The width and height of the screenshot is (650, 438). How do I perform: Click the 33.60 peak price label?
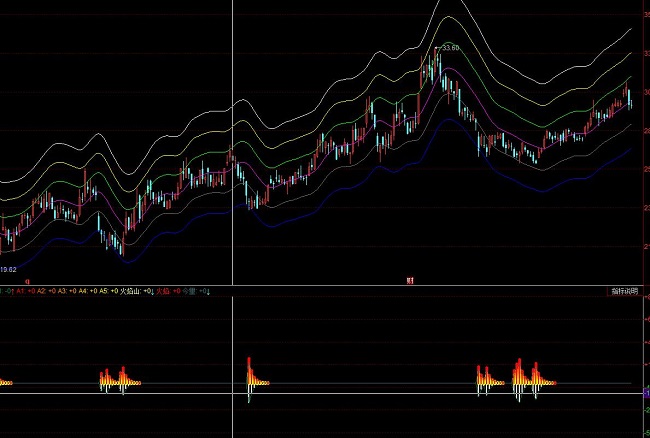click(x=450, y=47)
